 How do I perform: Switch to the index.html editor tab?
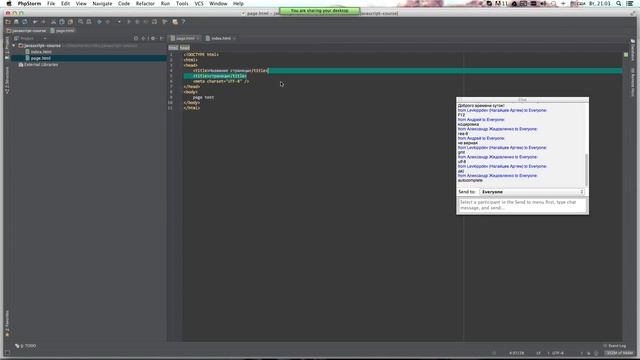tap(221, 38)
